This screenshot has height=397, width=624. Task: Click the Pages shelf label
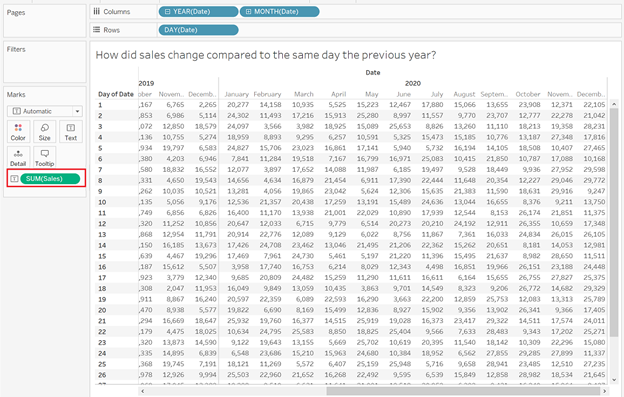(16, 12)
